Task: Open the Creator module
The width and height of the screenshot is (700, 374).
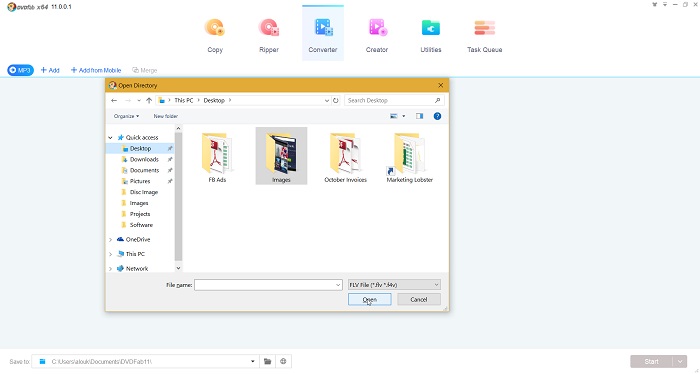Action: tap(377, 35)
